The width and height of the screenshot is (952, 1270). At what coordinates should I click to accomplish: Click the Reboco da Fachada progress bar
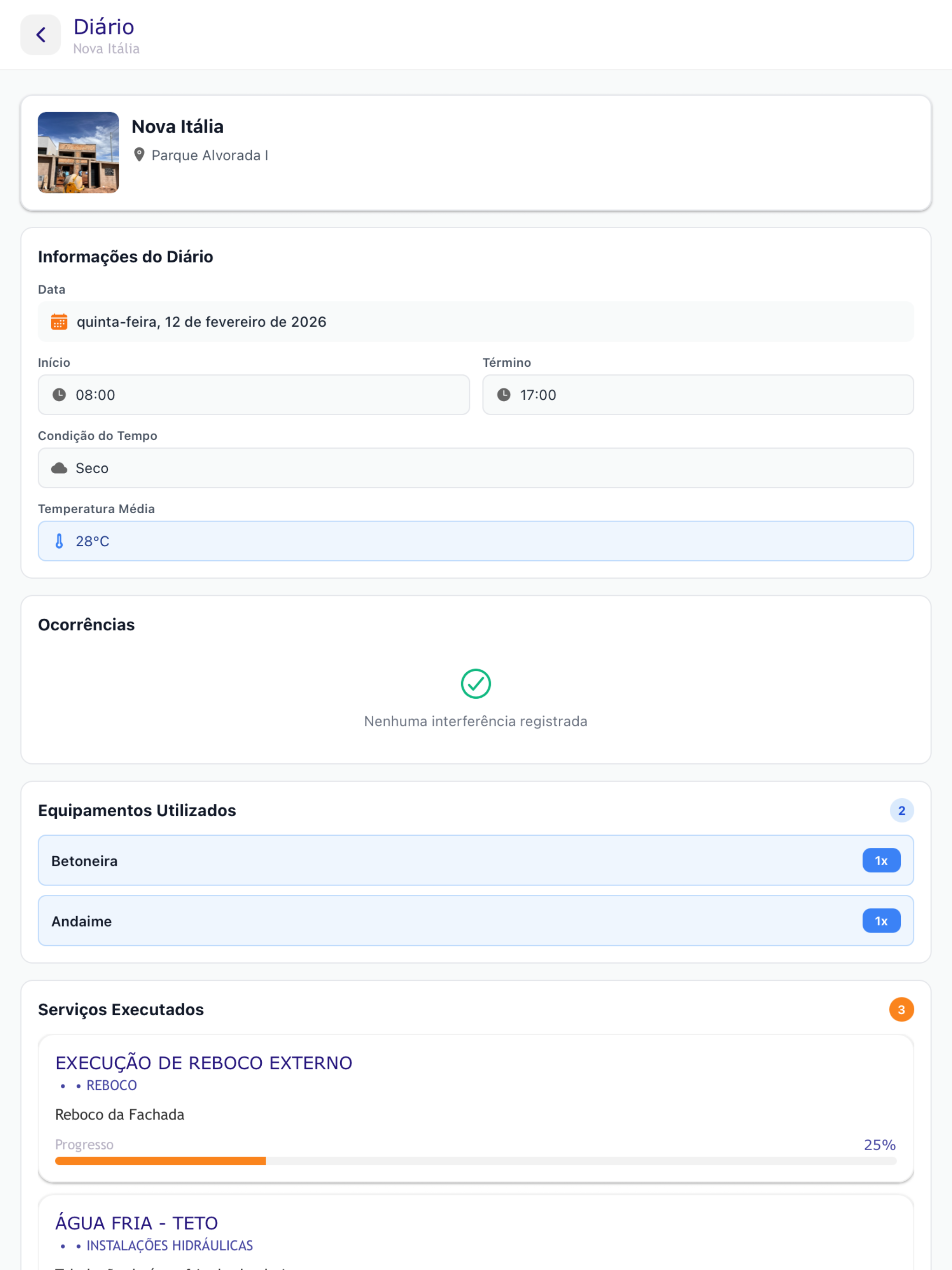pyautogui.click(x=476, y=1161)
